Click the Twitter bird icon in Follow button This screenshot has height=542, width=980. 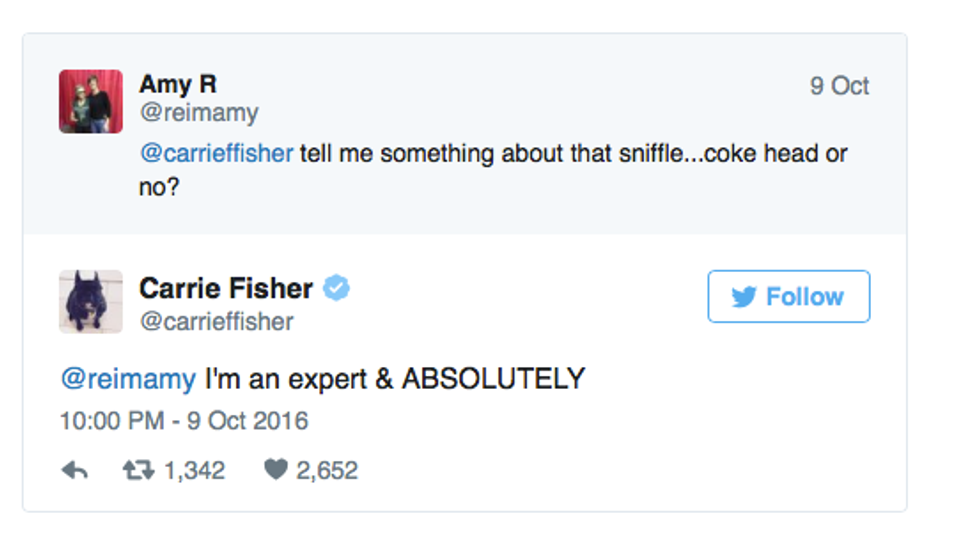[743, 297]
